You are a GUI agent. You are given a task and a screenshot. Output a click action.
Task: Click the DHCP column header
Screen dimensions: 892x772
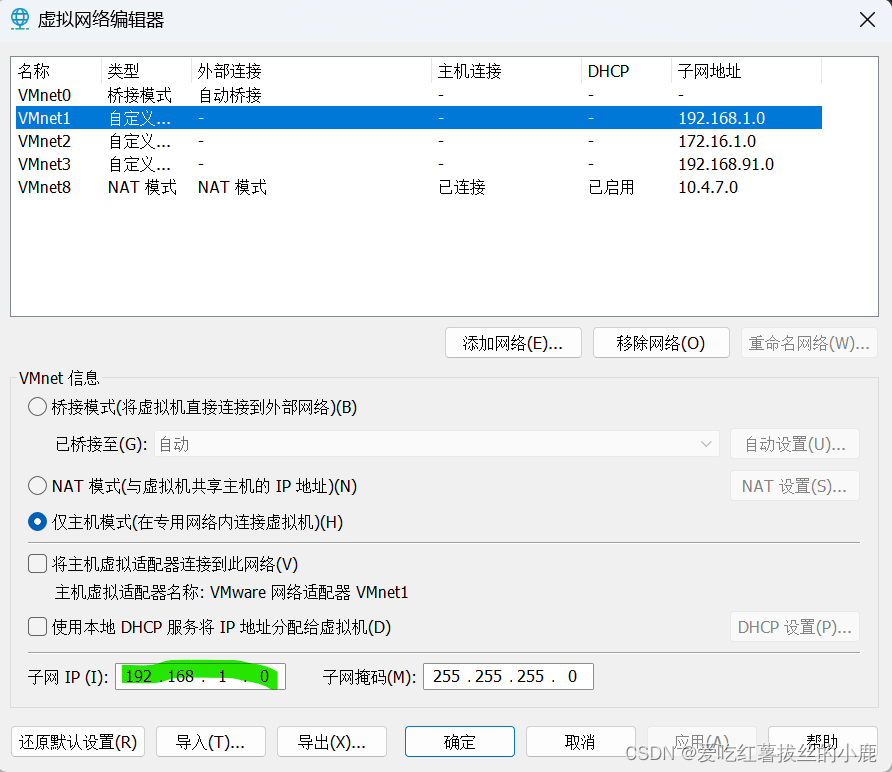627,71
